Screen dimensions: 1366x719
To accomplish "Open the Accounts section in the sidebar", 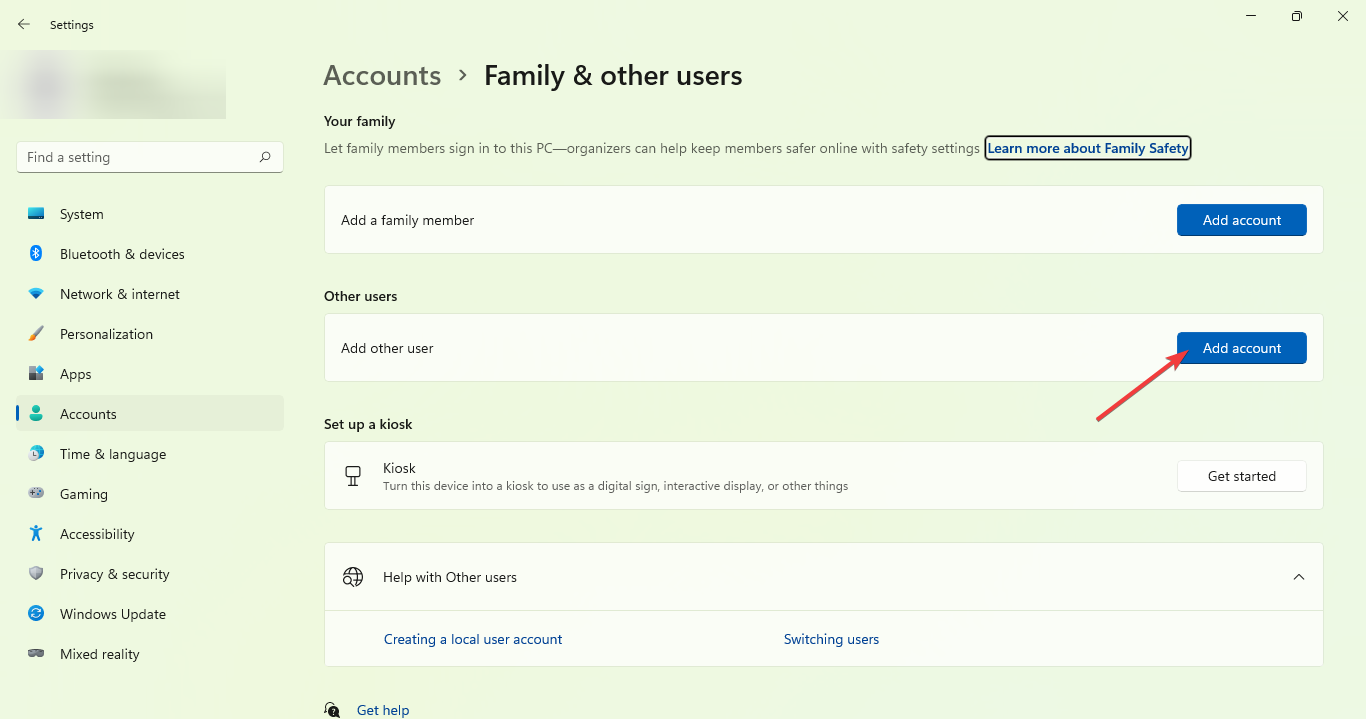I will coord(150,414).
